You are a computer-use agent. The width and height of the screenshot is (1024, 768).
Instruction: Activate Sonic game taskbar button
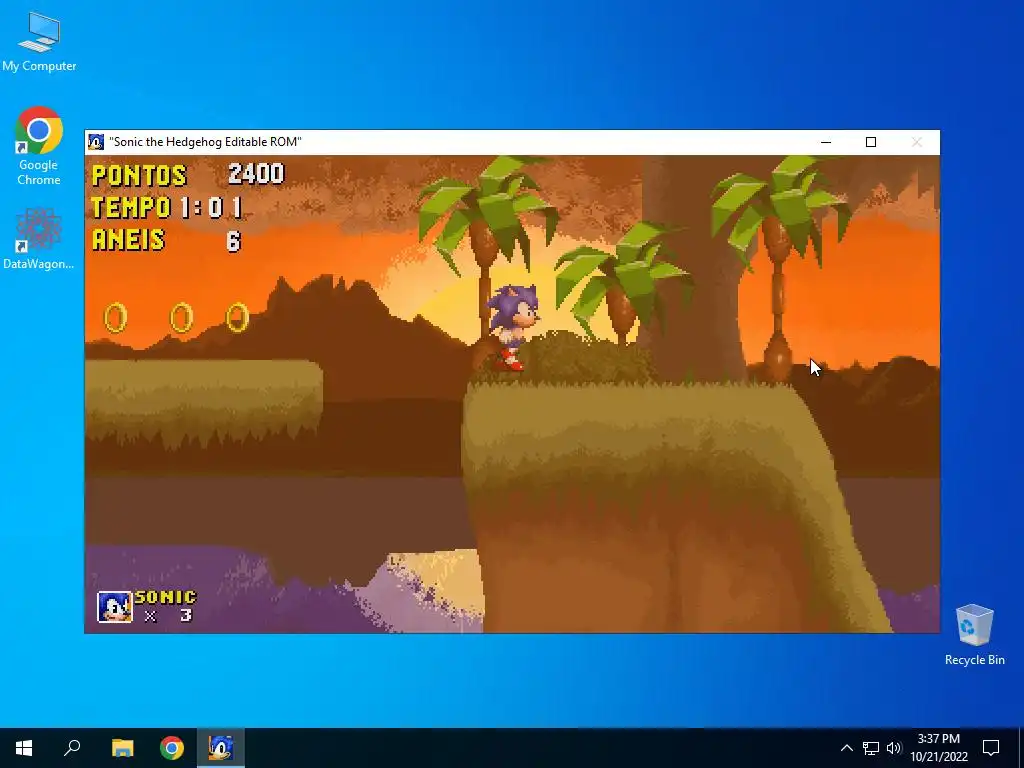coord(221,748)
